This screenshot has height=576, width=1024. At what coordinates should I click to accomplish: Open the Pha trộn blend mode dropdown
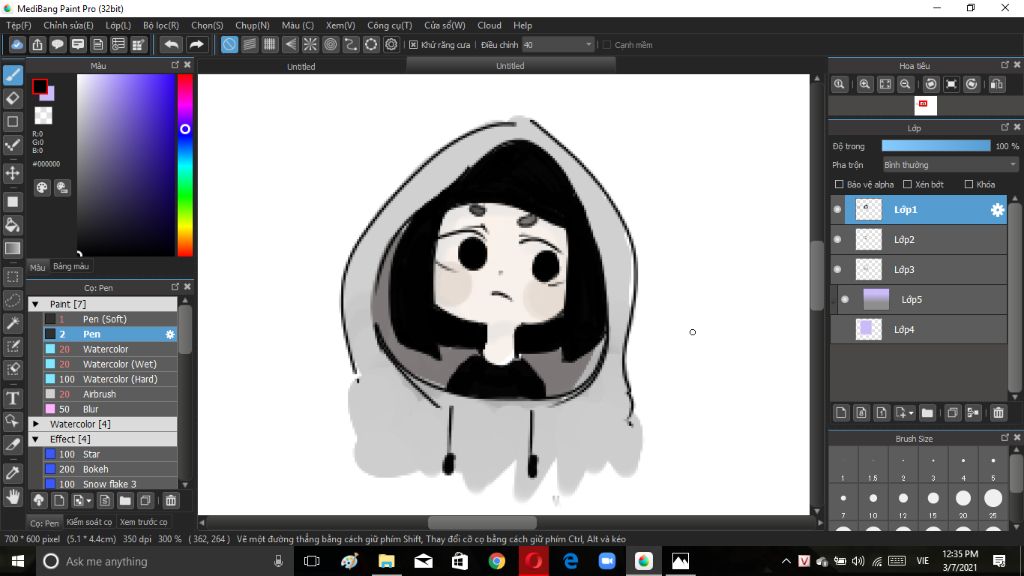[x=950, y=165]
